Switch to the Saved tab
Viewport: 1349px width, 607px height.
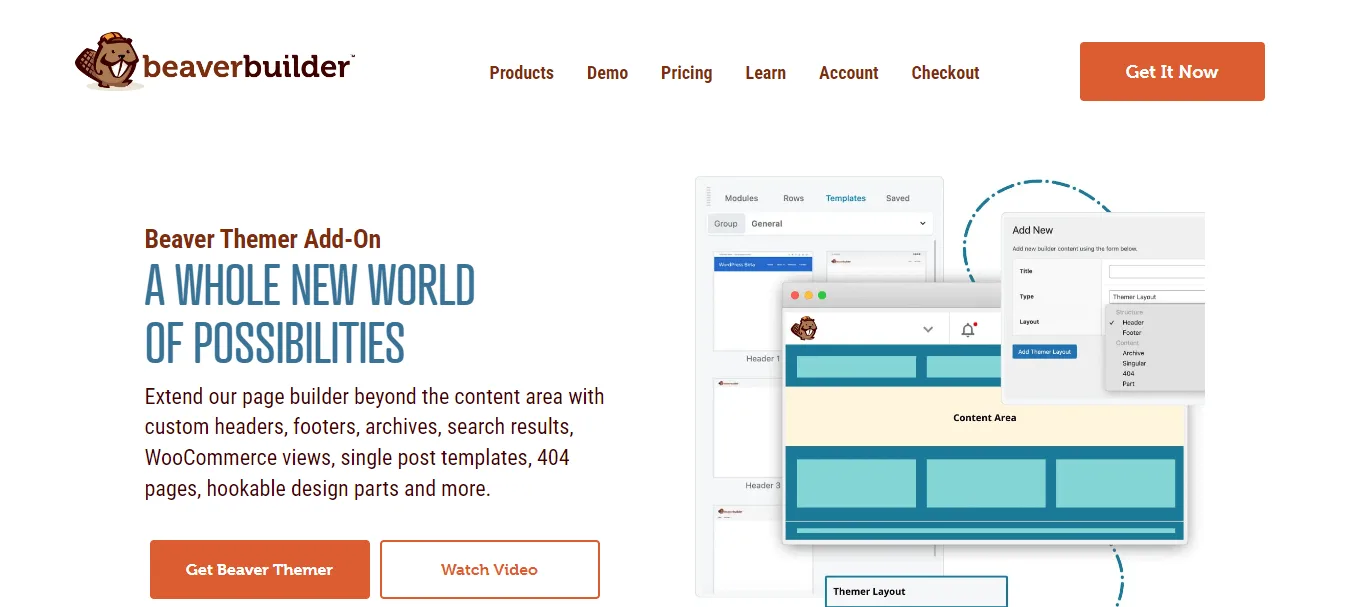pos(897,198)
